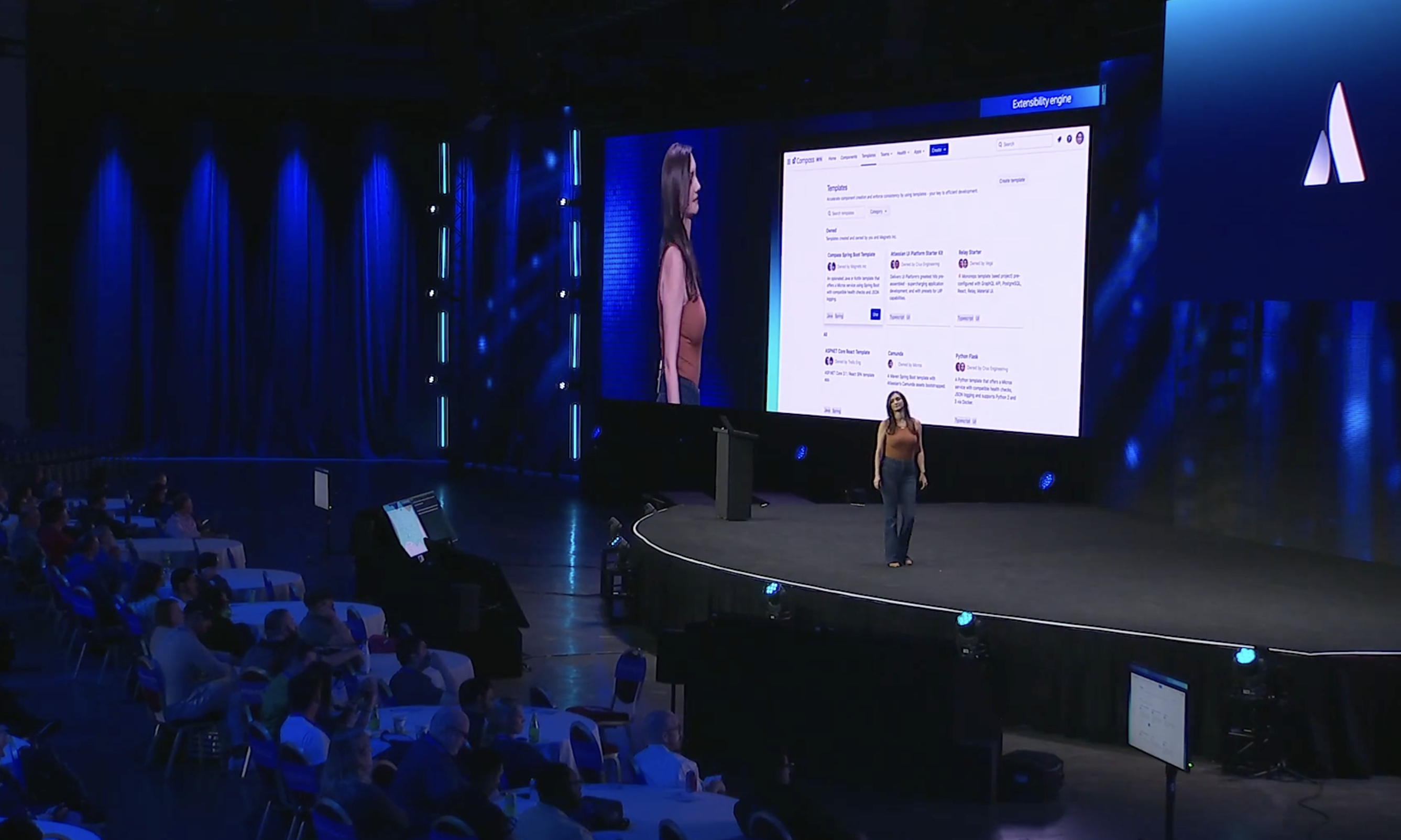1401x840 pixels.
Task: Open the app switcher grid icon
Action: point(789,161)
